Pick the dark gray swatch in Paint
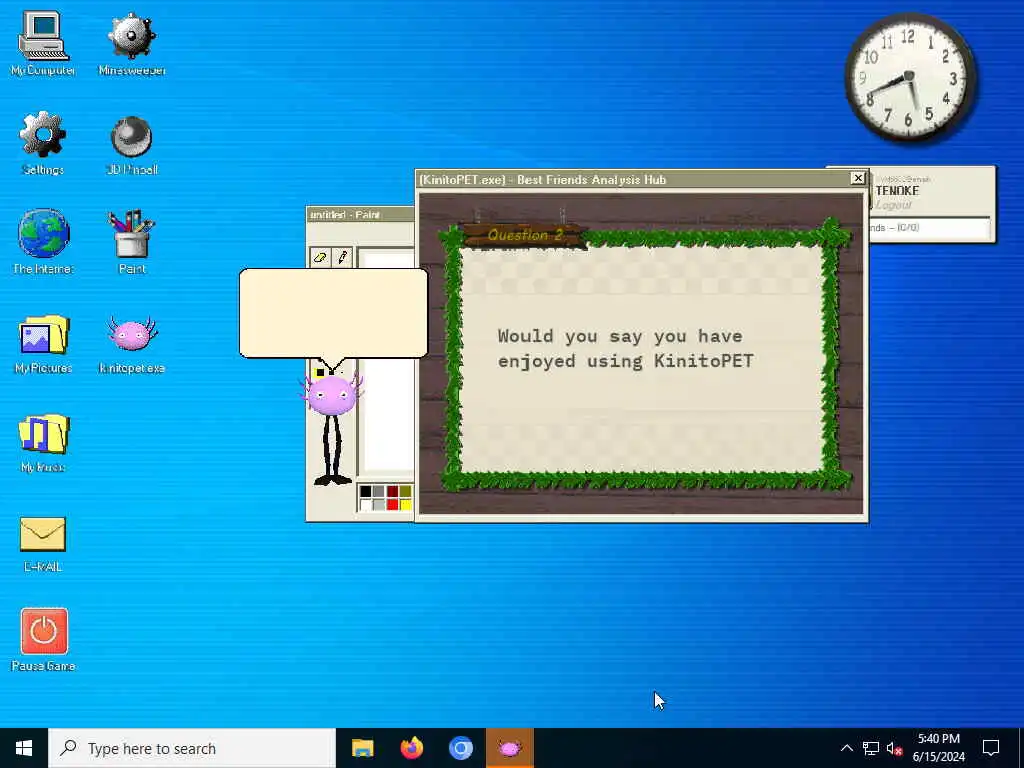The height and width of the screenshot is (768, 1024). coord(379,491)
